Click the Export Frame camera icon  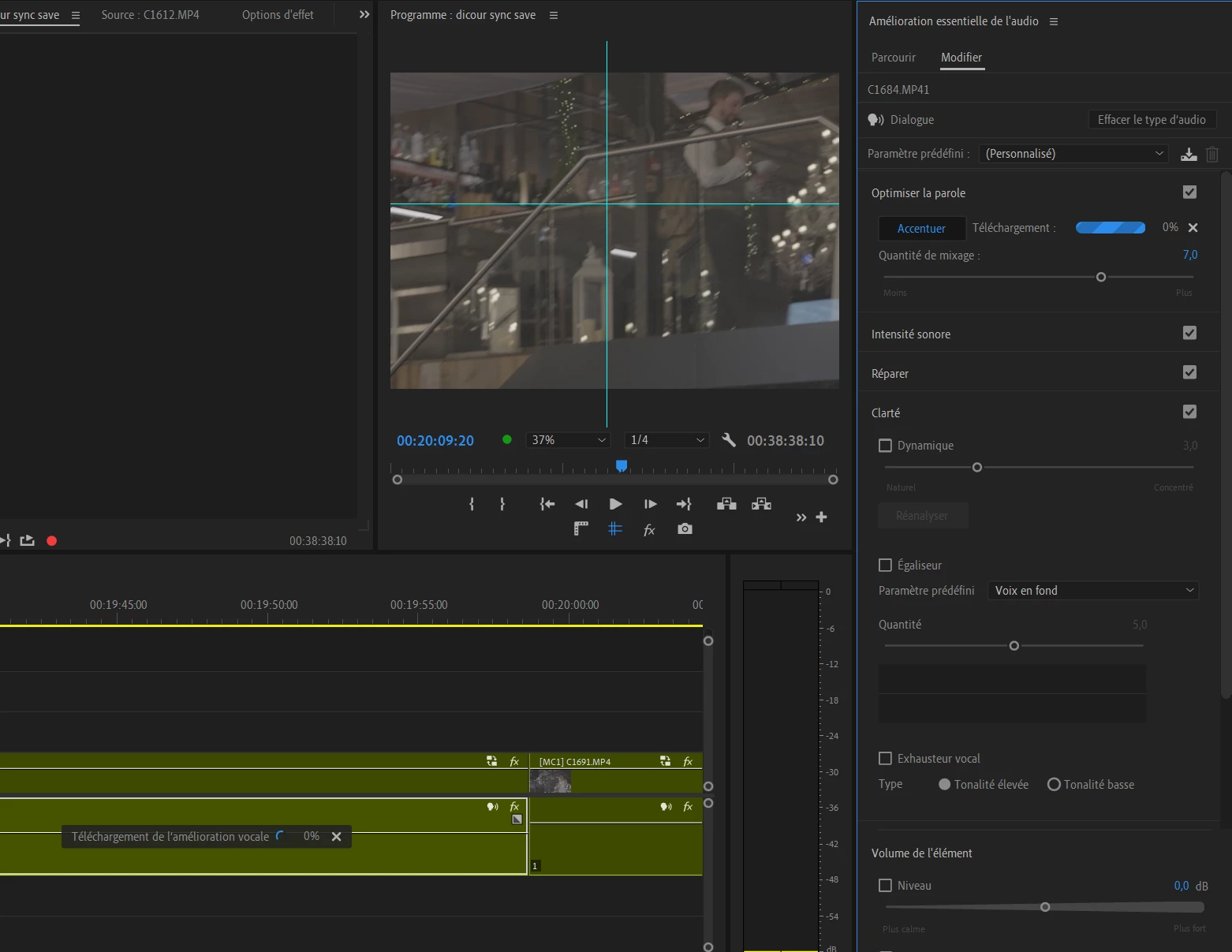point(685,529)
